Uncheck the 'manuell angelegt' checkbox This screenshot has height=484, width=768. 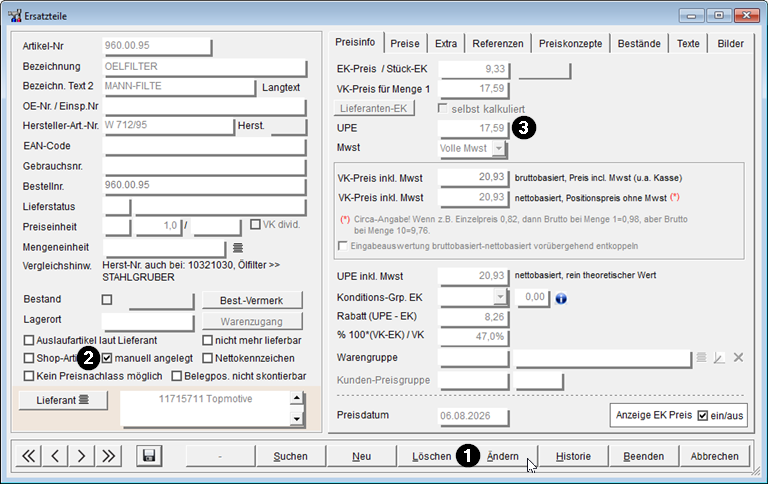(x=107, y=358)
